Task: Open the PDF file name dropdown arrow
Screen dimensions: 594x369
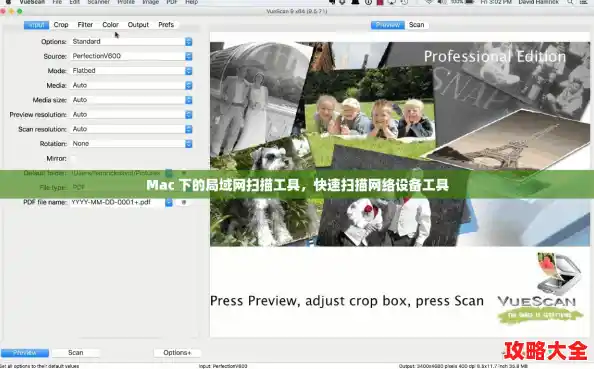Action: click(169, 203)
